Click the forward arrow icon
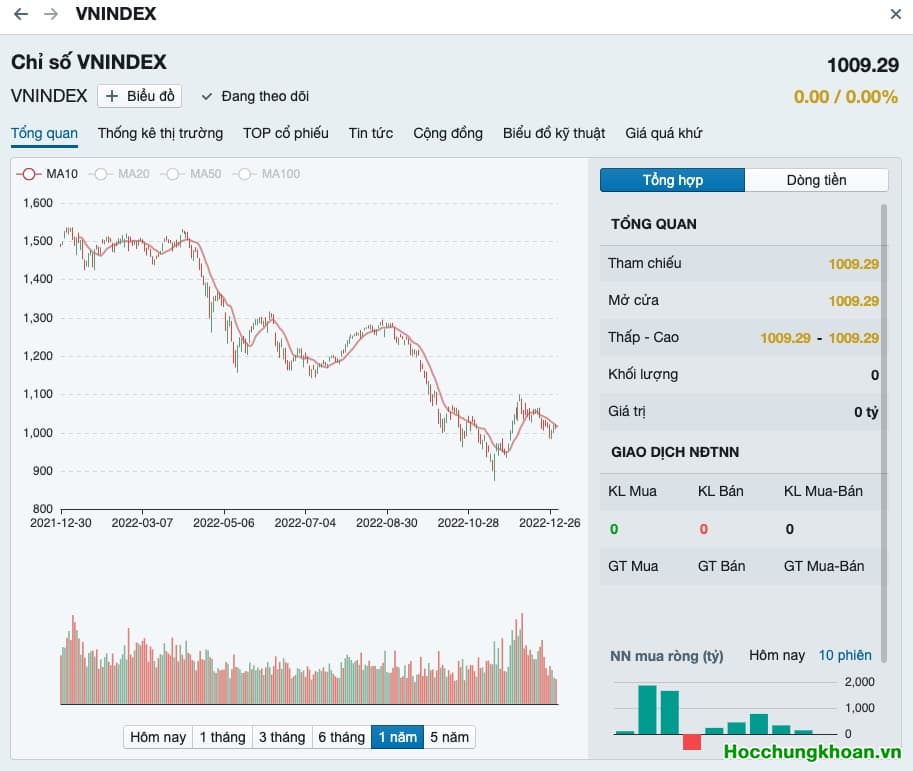 51,14
